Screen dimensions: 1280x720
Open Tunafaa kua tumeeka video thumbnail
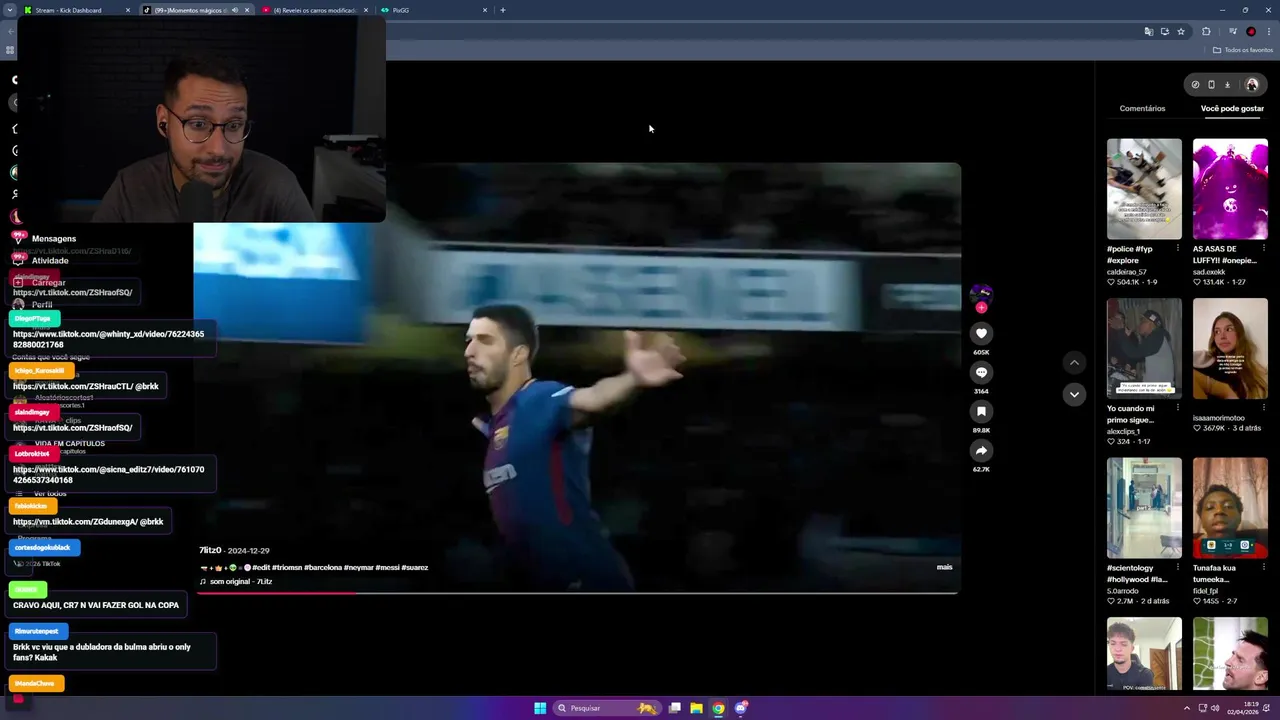tap(1230, 508)
